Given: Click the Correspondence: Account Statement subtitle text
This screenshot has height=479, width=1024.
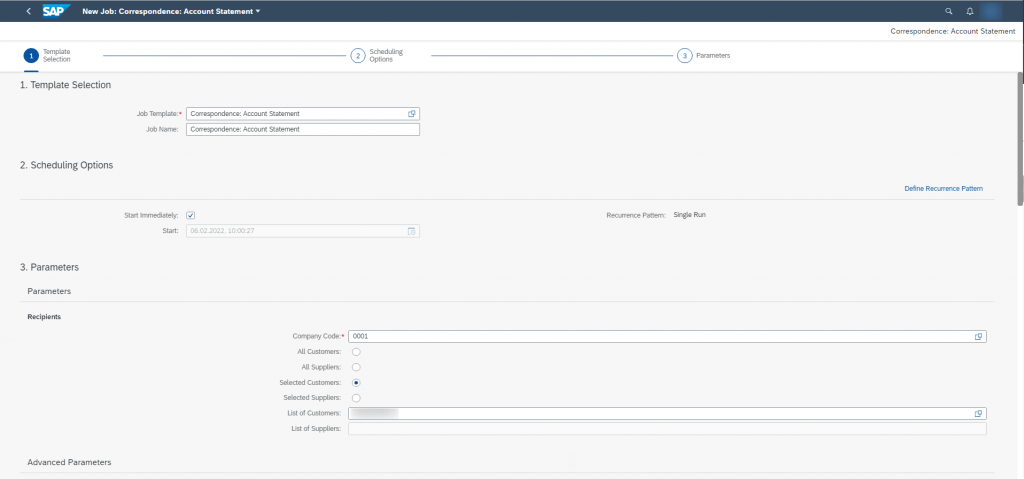Looking at the screenshot, I should (953, 31).
